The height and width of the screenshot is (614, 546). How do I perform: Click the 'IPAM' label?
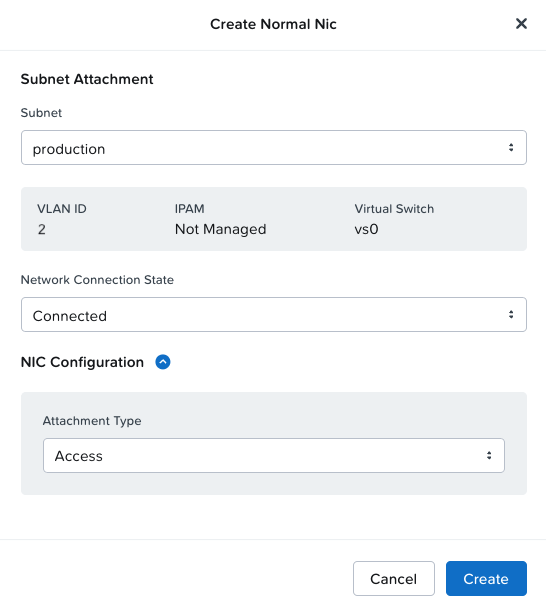[x=190, y=209]
